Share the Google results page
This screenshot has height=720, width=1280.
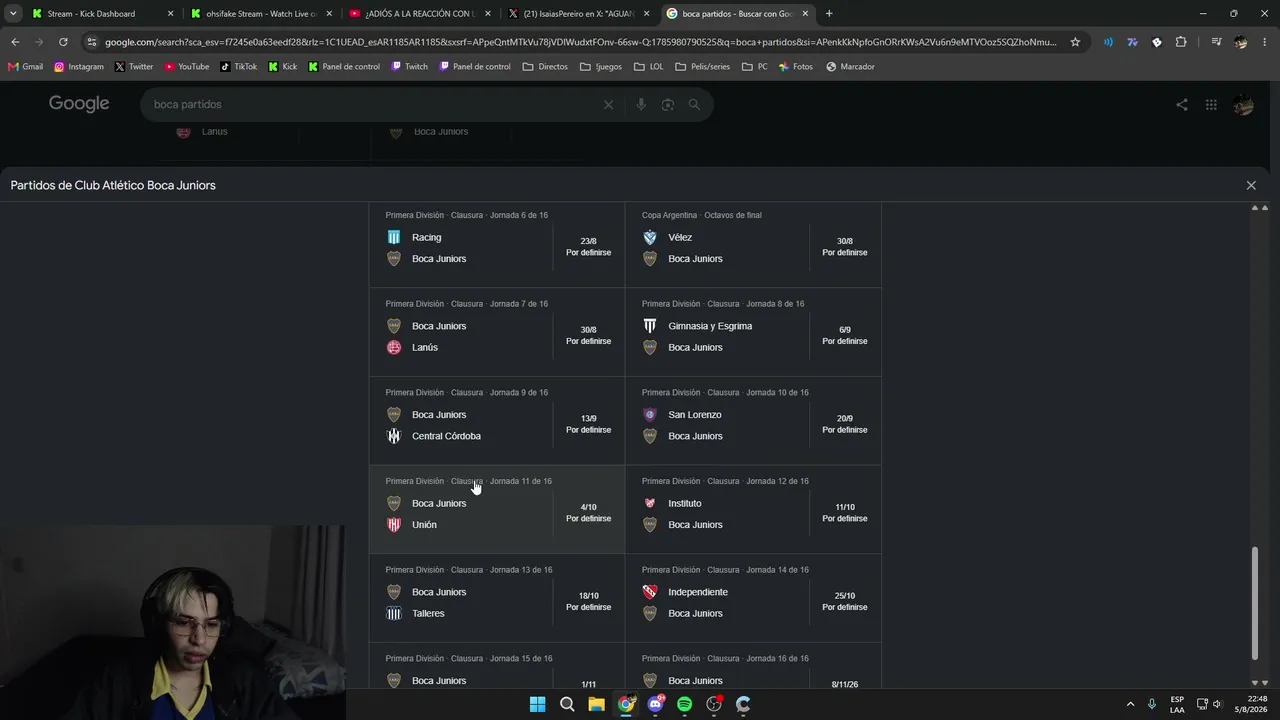coord(1182,104)
